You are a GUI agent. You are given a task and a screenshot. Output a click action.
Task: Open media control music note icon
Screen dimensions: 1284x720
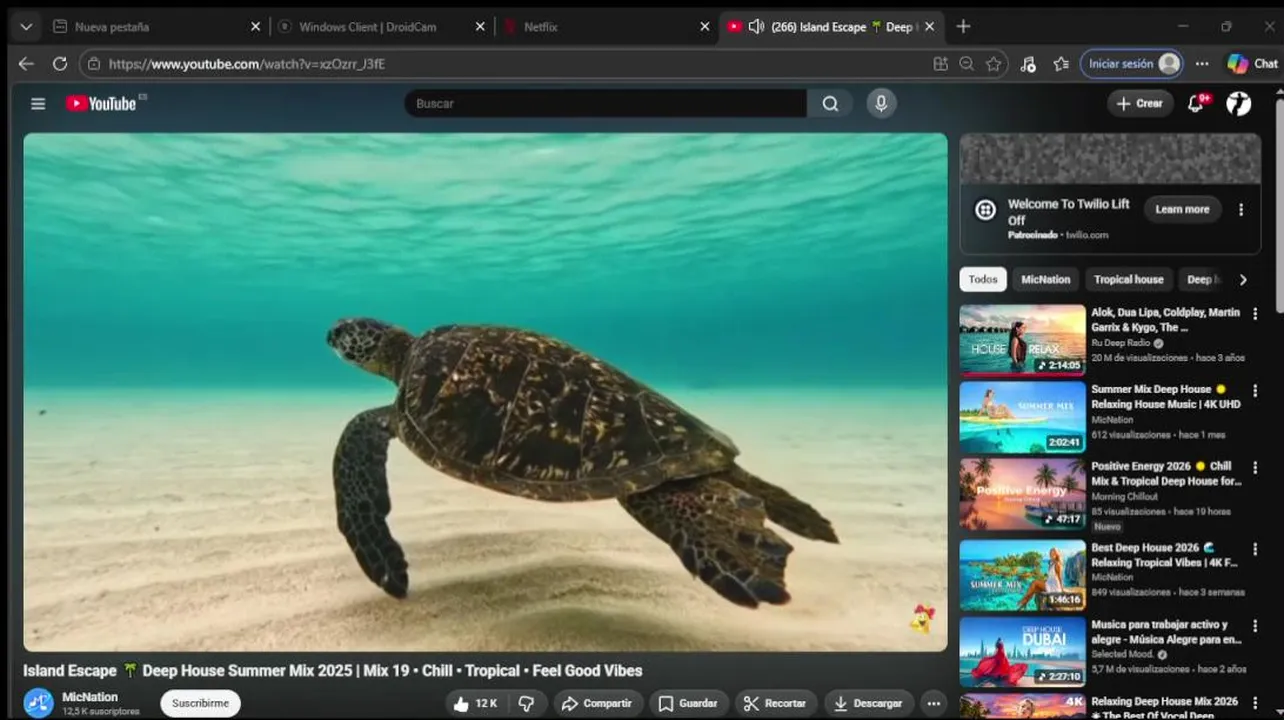point(1028,64)
